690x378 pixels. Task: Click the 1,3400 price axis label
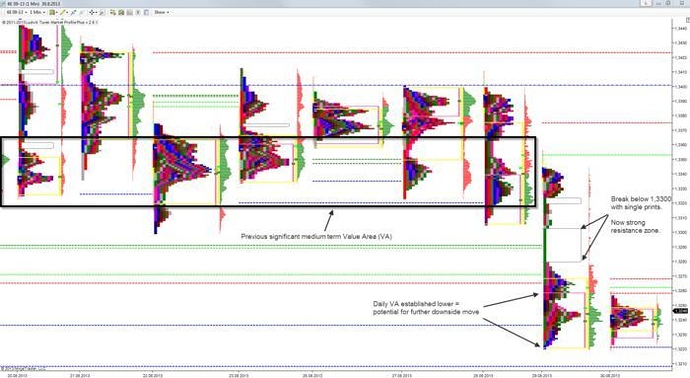(x=680, y=87)
